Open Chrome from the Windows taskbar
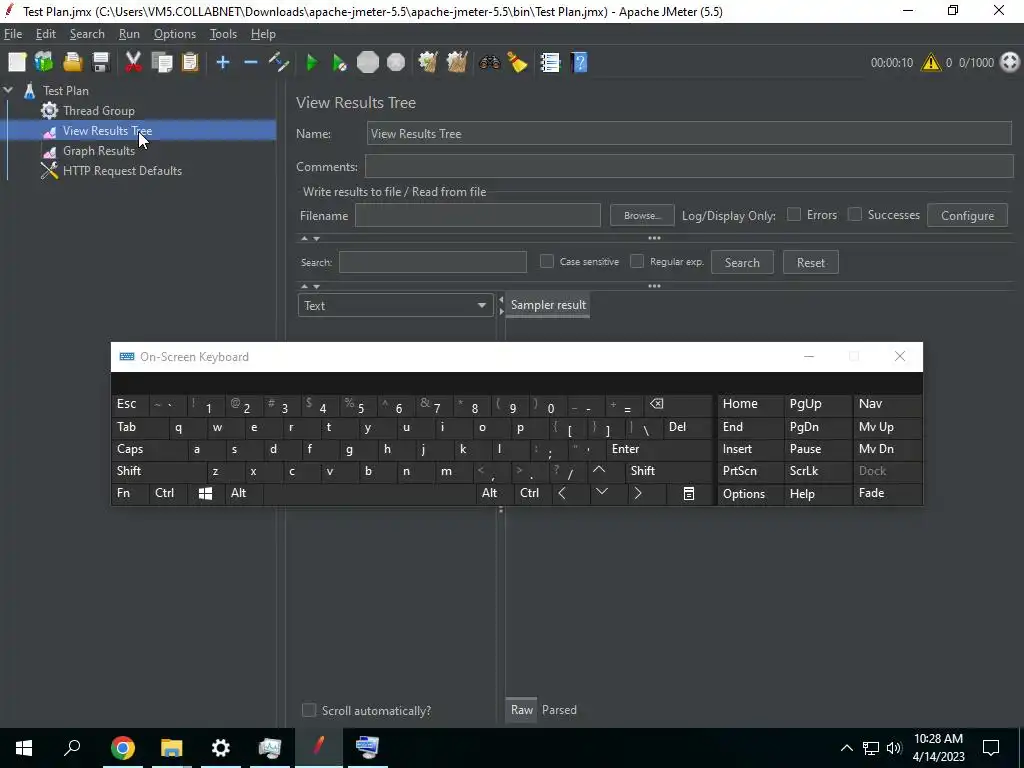The height and width of the screenshot is (768, 1024). click(123, 748)
